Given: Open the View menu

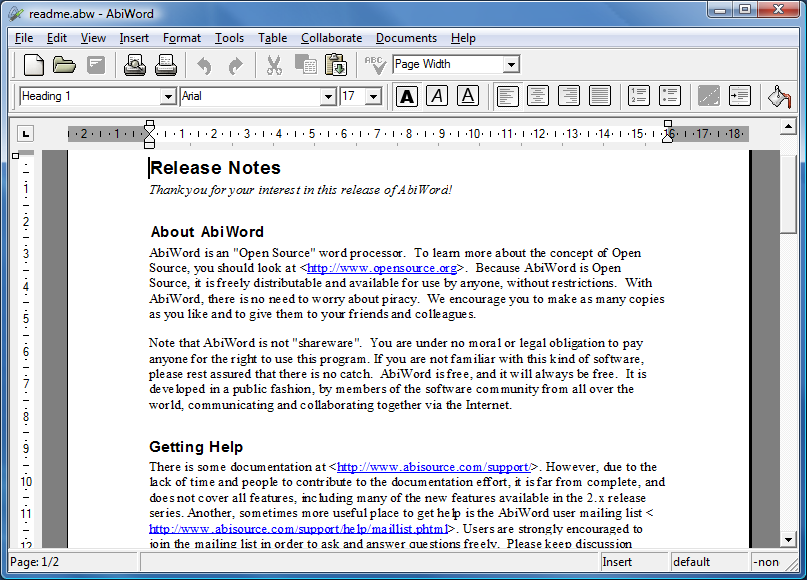Looking at the screenshot, I should (93, 38).
